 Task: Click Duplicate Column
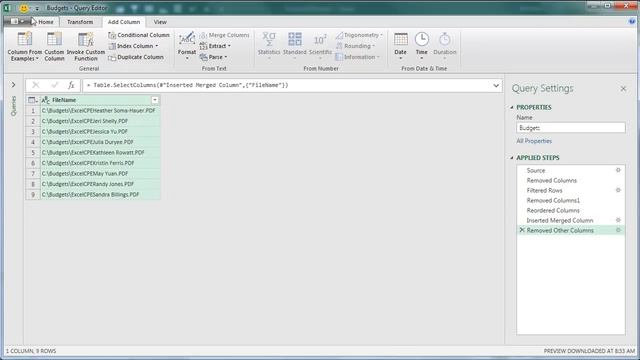pos(136,57)
